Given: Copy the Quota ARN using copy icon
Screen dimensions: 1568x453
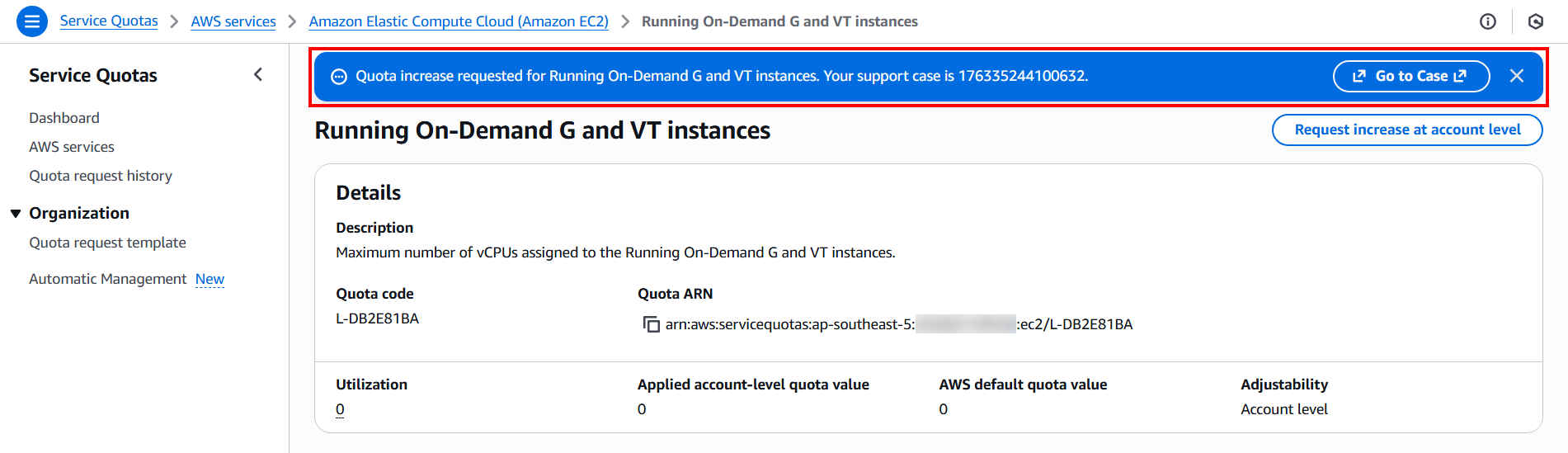Looking at the screenshot, I should [x=651, y=324].
